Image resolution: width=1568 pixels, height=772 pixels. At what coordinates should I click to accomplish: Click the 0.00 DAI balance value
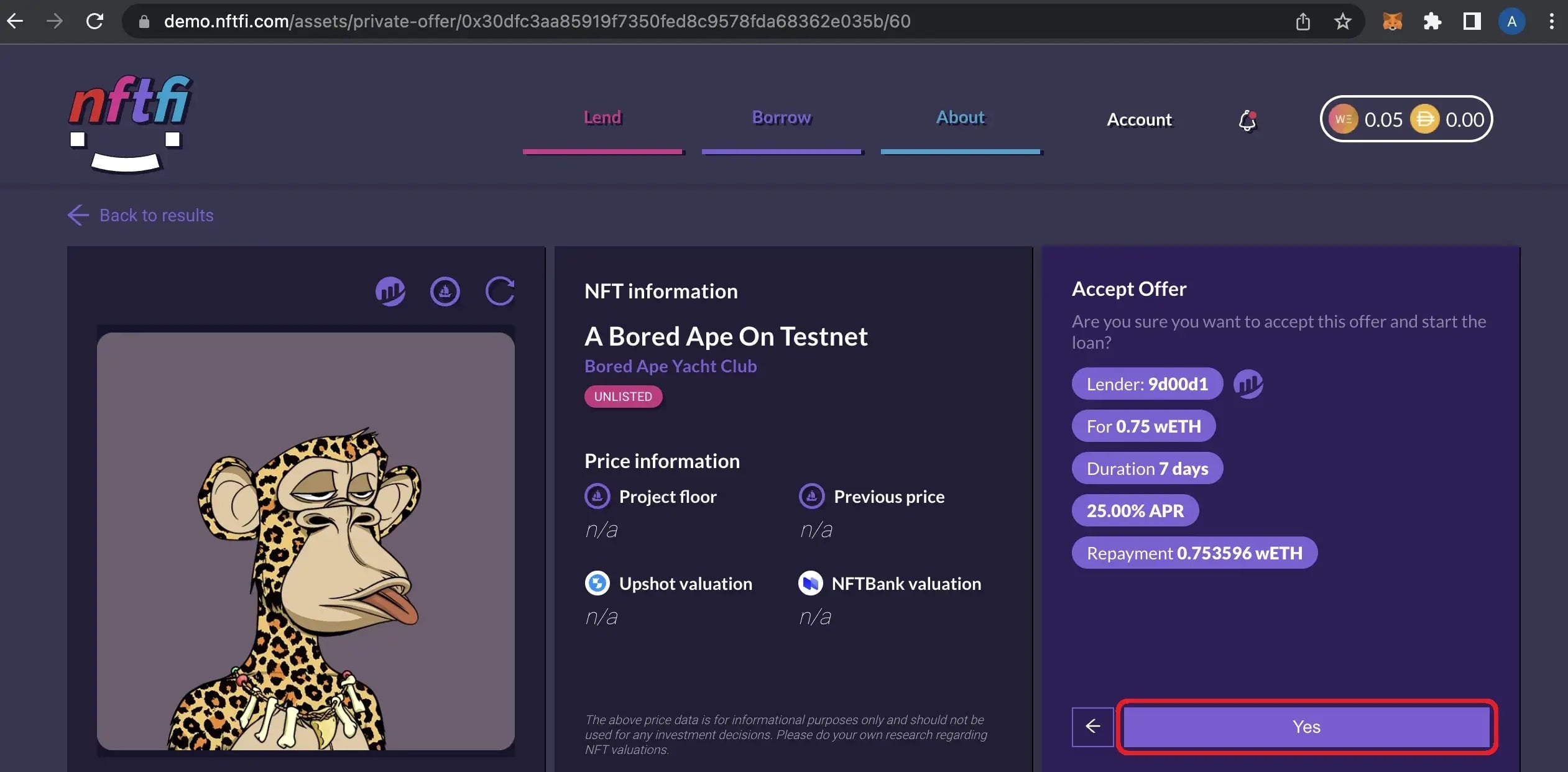click(1464, 119)
